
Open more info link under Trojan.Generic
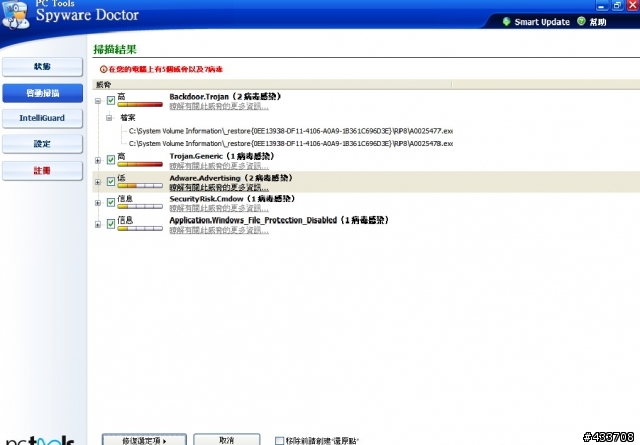219,166
